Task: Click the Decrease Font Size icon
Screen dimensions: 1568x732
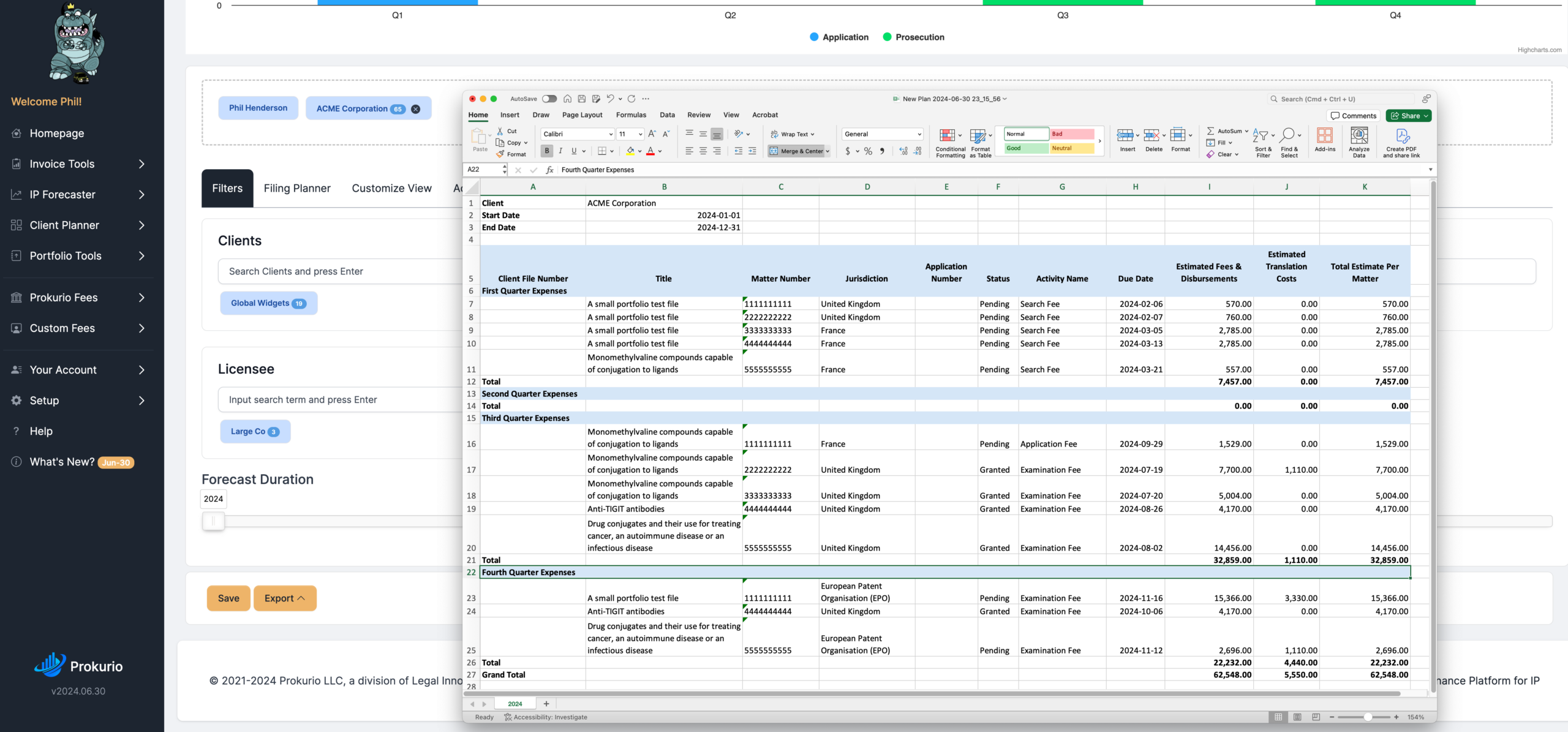Action: coord(666,134)
